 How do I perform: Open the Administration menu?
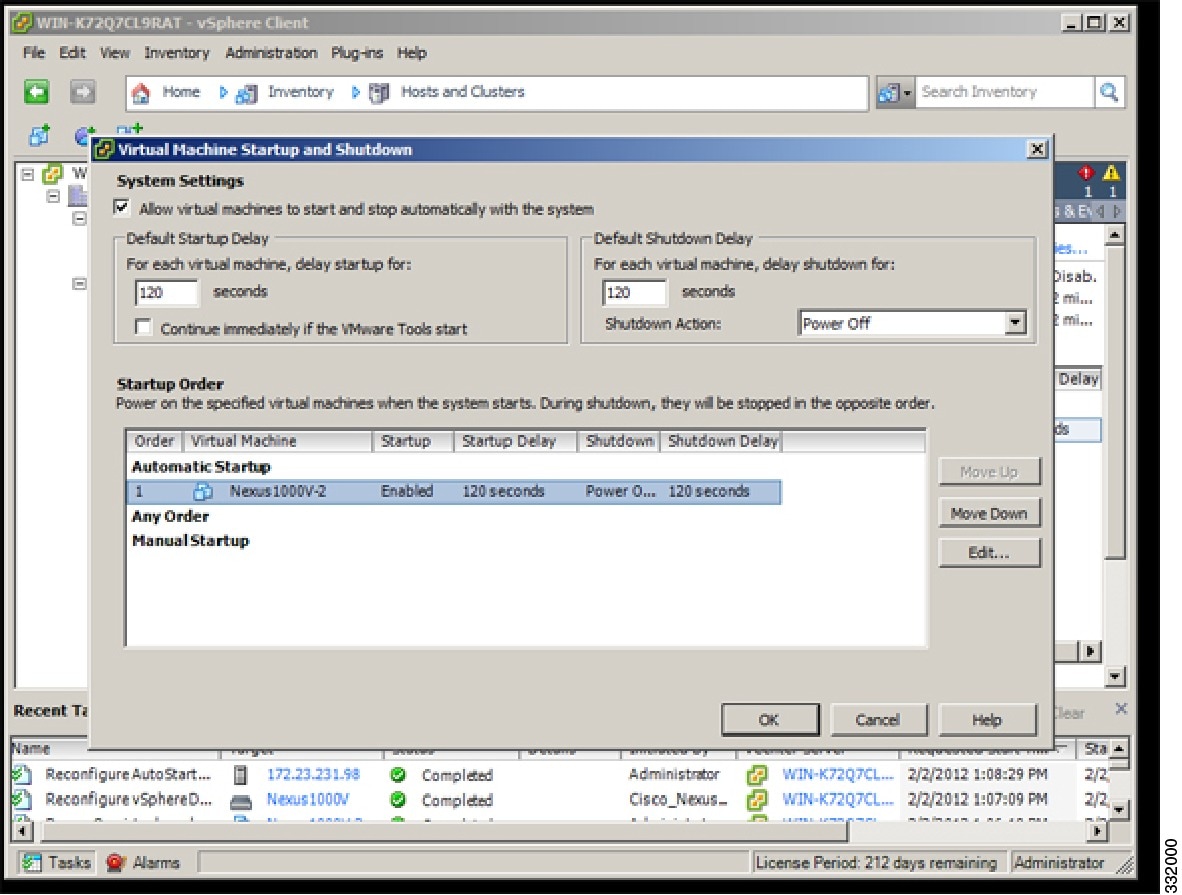271,53
